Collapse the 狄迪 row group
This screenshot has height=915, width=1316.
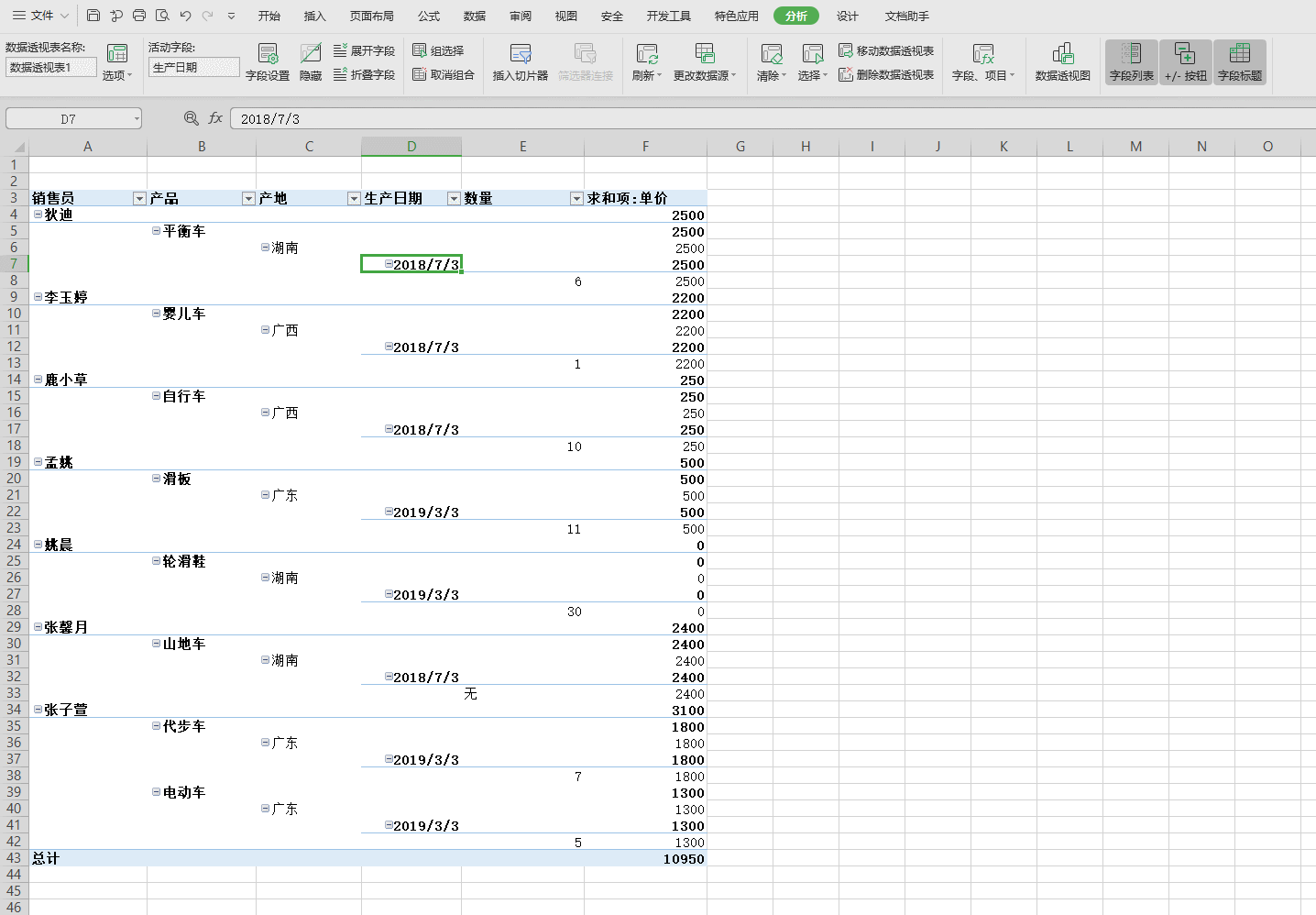click(x=38, y=215)
